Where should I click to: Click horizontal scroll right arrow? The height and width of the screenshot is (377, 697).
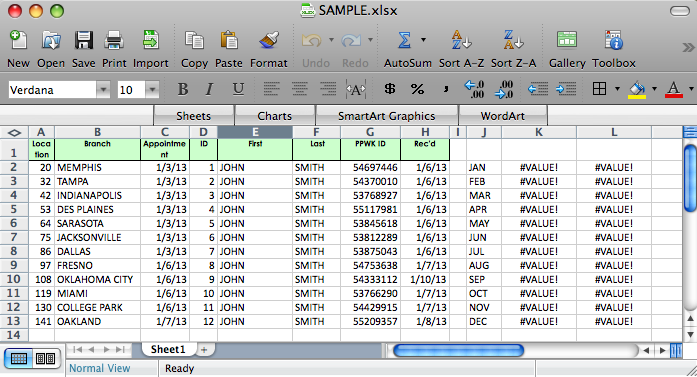tap(662, 350)
